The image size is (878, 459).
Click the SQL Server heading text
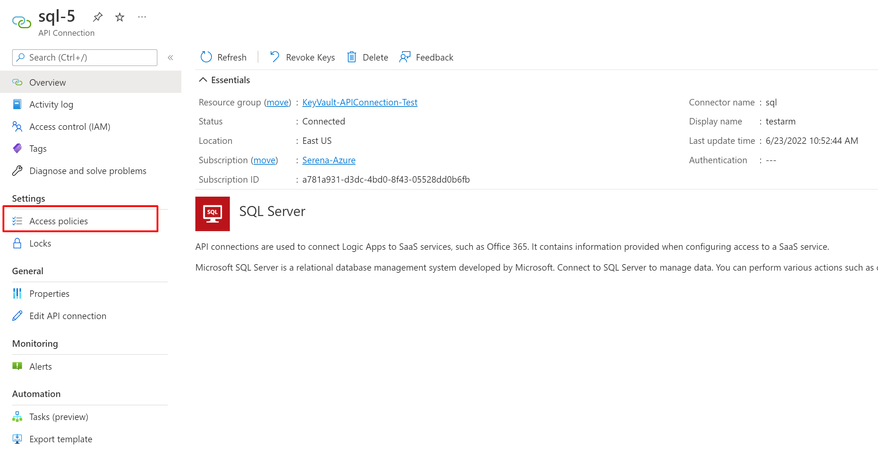pyautogui.click(x=272, y=212)
